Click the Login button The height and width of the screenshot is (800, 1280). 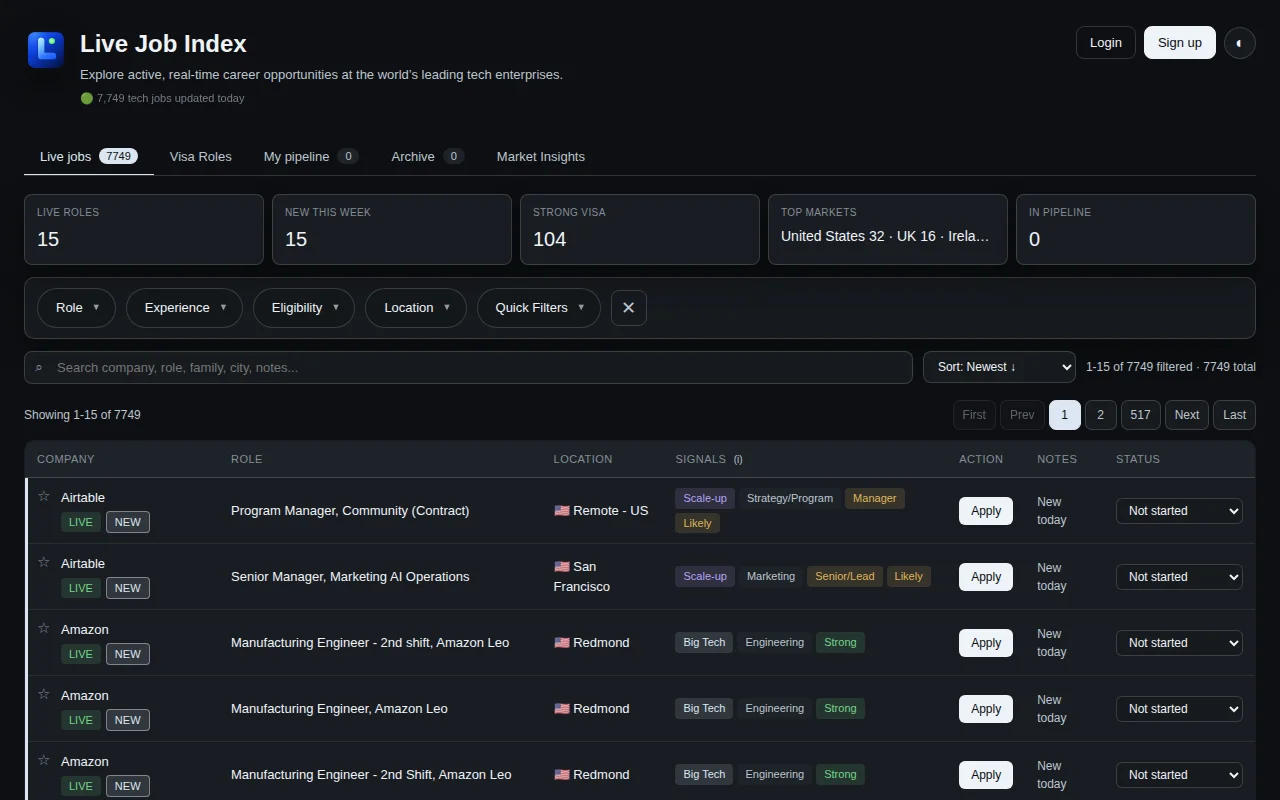pyautogui.click(x=1106, y=43)
